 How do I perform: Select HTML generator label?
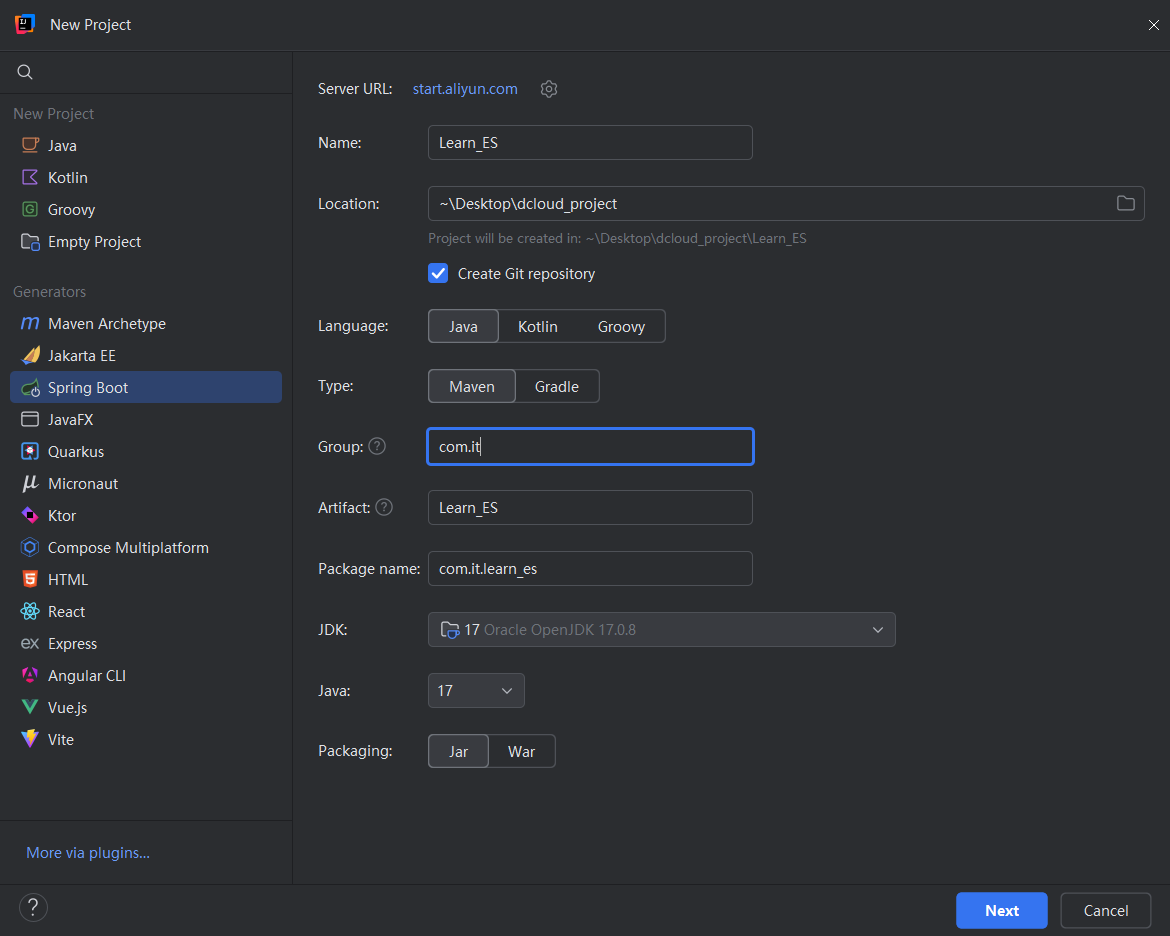68,580
